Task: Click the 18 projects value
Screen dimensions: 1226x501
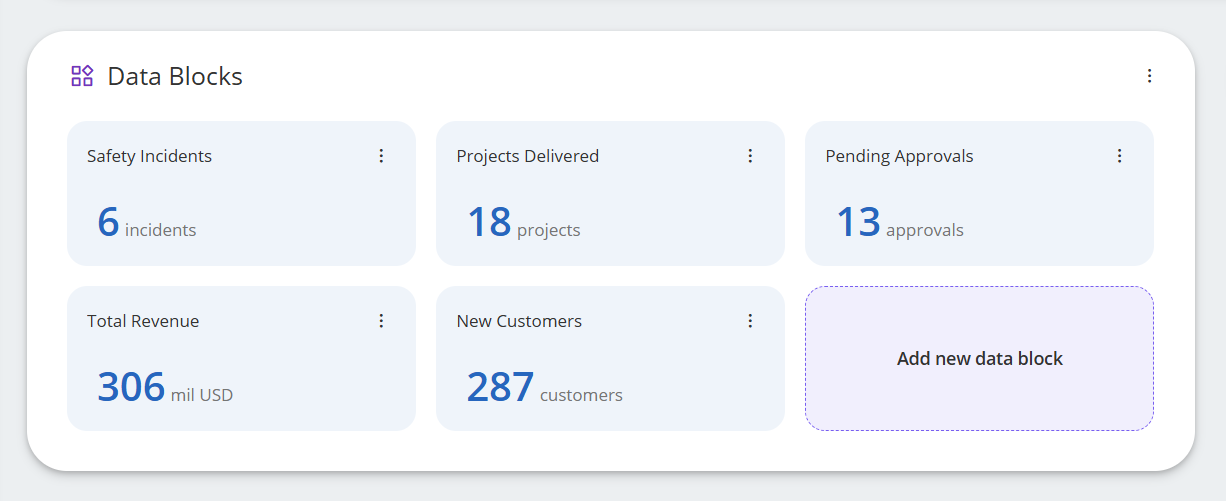Action: [523, 223]
